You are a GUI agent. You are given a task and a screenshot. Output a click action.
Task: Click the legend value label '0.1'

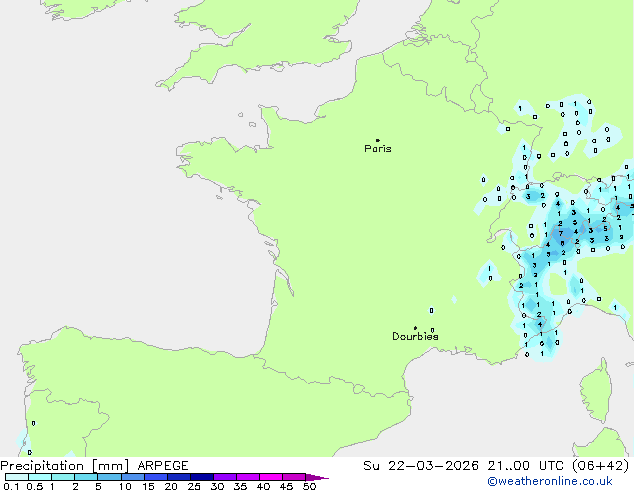tap(10, 487)
